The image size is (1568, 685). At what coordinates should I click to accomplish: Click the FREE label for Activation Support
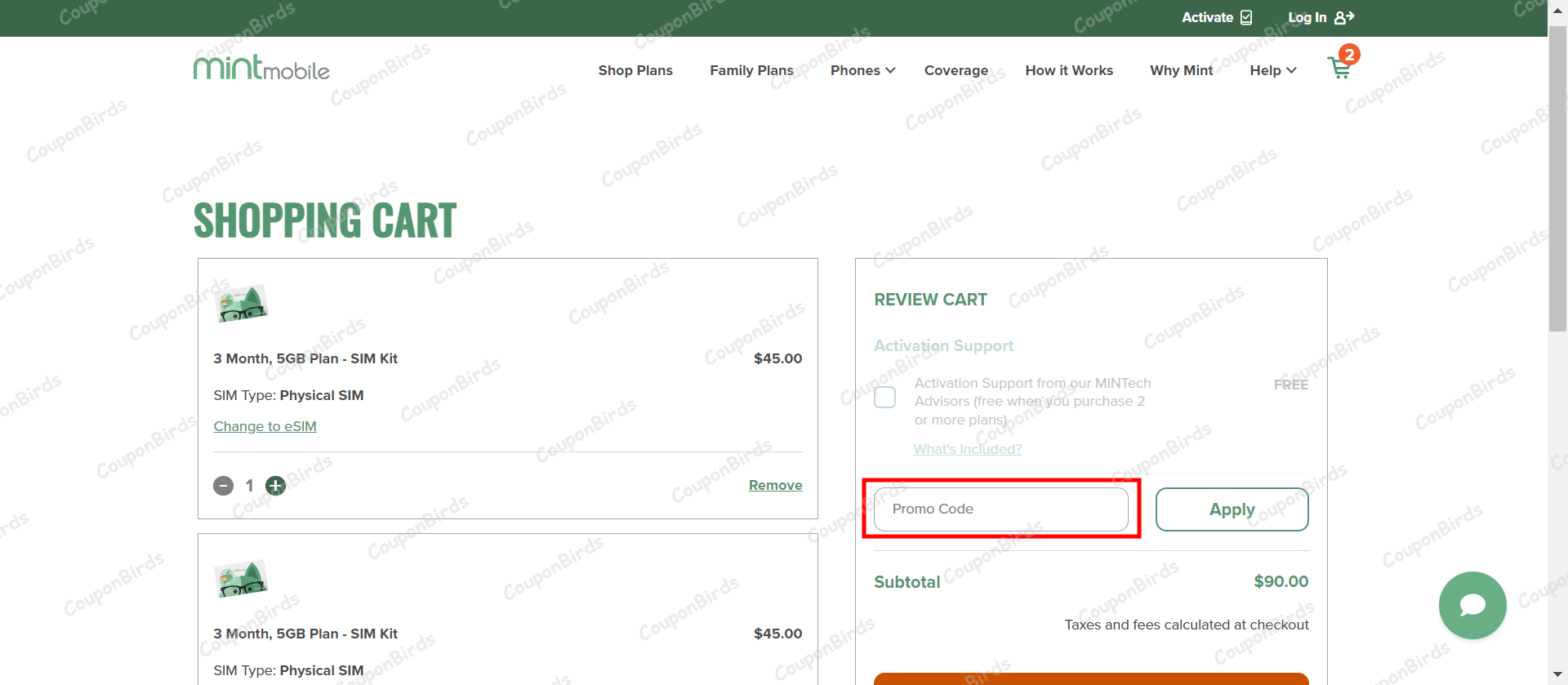pos(1290,385)
